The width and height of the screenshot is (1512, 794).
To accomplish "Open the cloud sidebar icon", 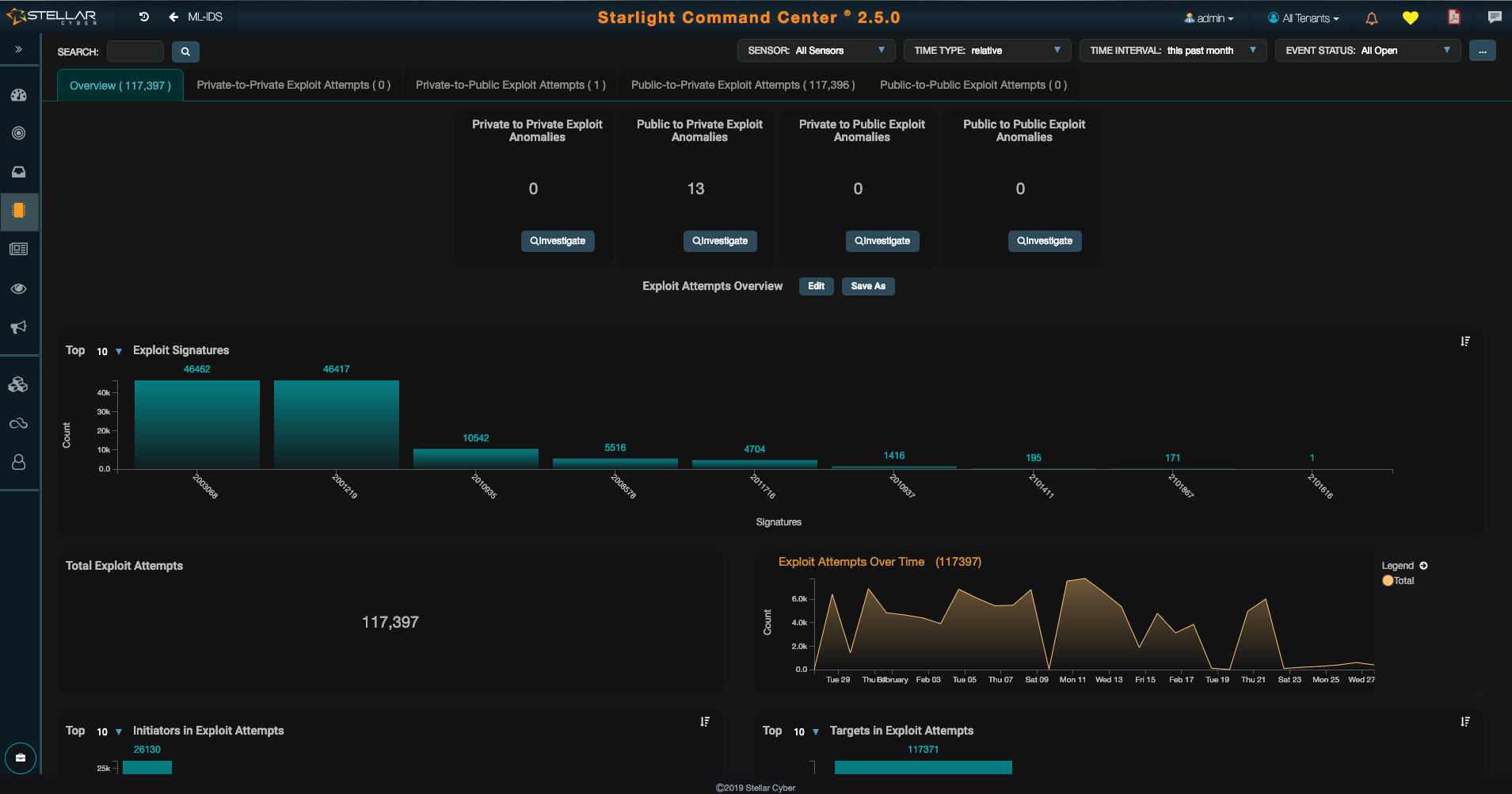I will tap(19, 423).
